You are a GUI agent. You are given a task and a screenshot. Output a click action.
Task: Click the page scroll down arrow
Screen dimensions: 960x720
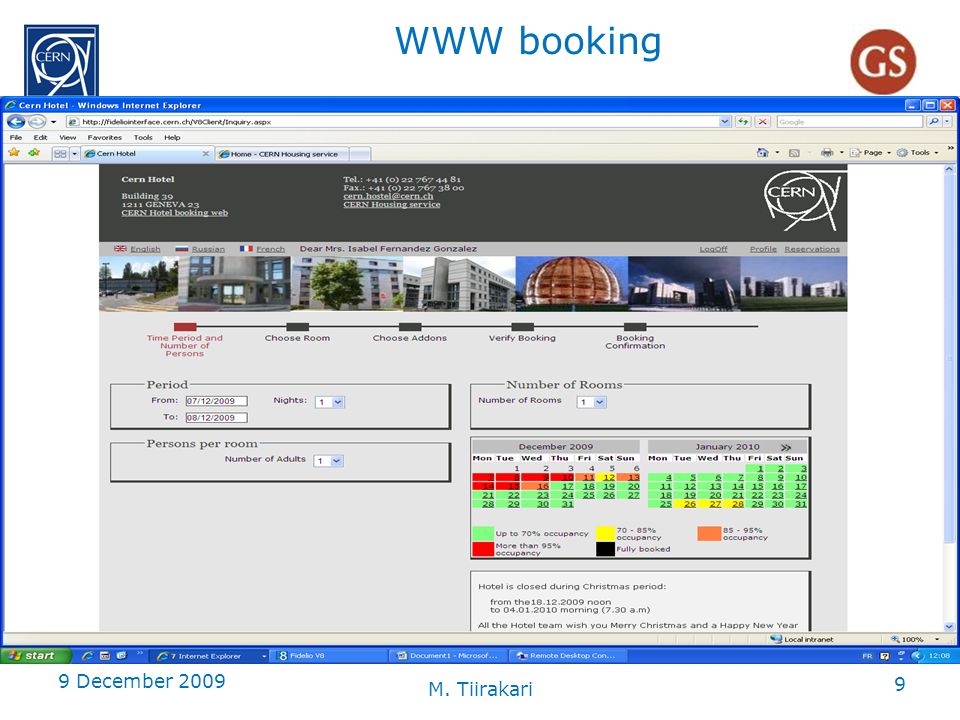[949, 626]
